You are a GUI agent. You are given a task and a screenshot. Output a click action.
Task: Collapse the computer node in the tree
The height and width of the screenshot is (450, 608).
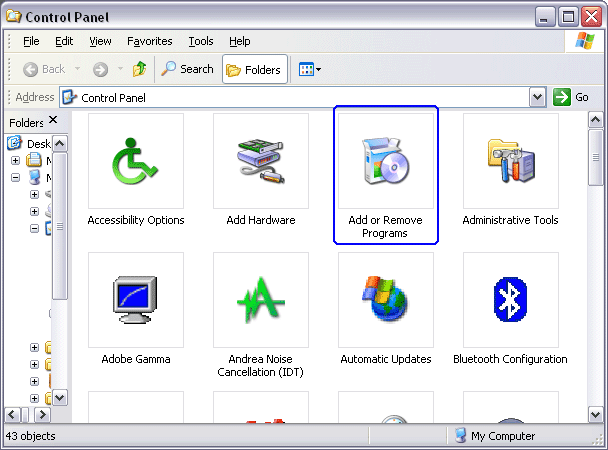[x=16, y=178]
